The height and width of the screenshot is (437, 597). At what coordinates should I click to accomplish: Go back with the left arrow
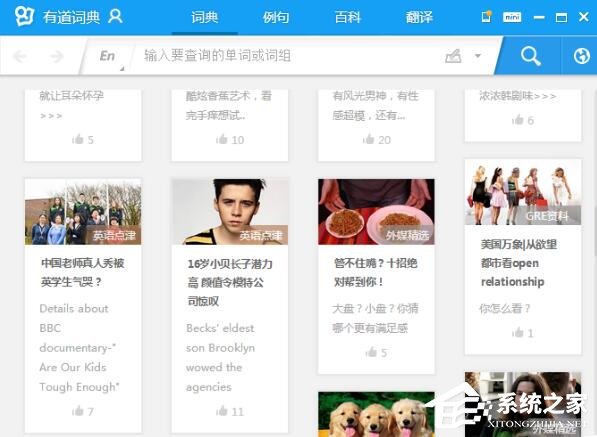pos(20,56)
